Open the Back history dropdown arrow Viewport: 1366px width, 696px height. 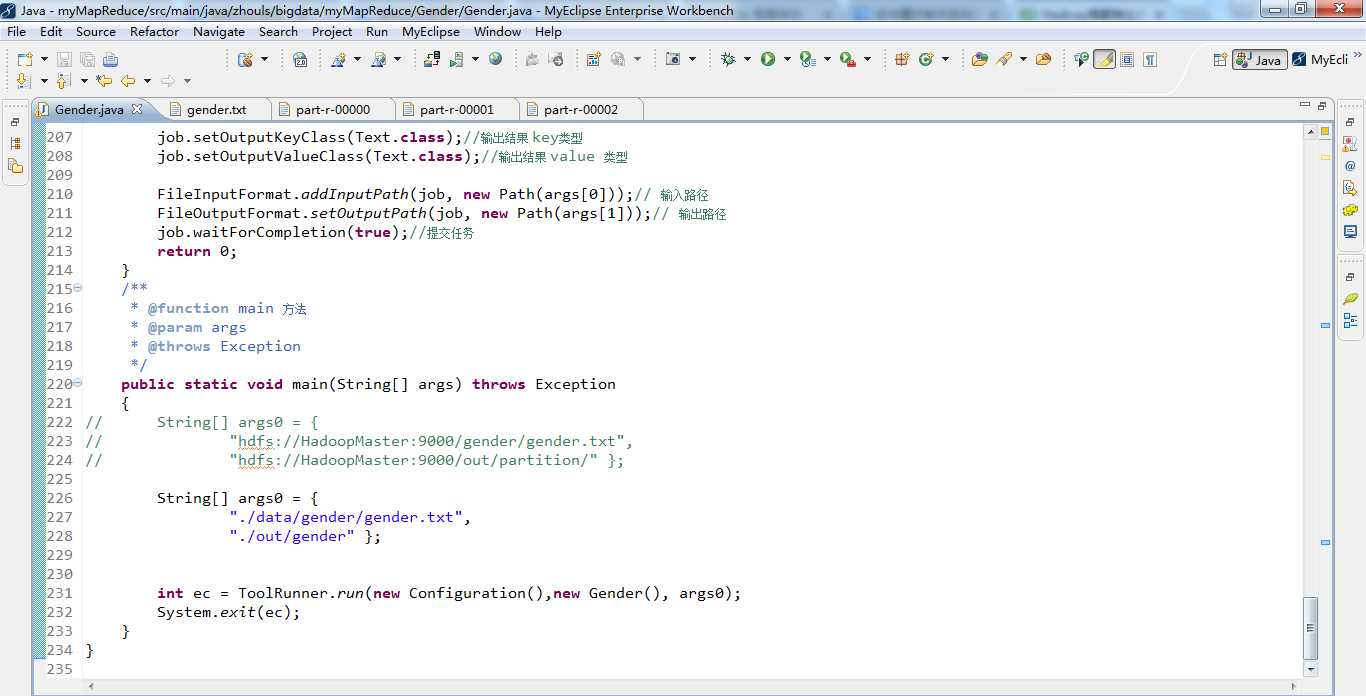coord(147,81)
